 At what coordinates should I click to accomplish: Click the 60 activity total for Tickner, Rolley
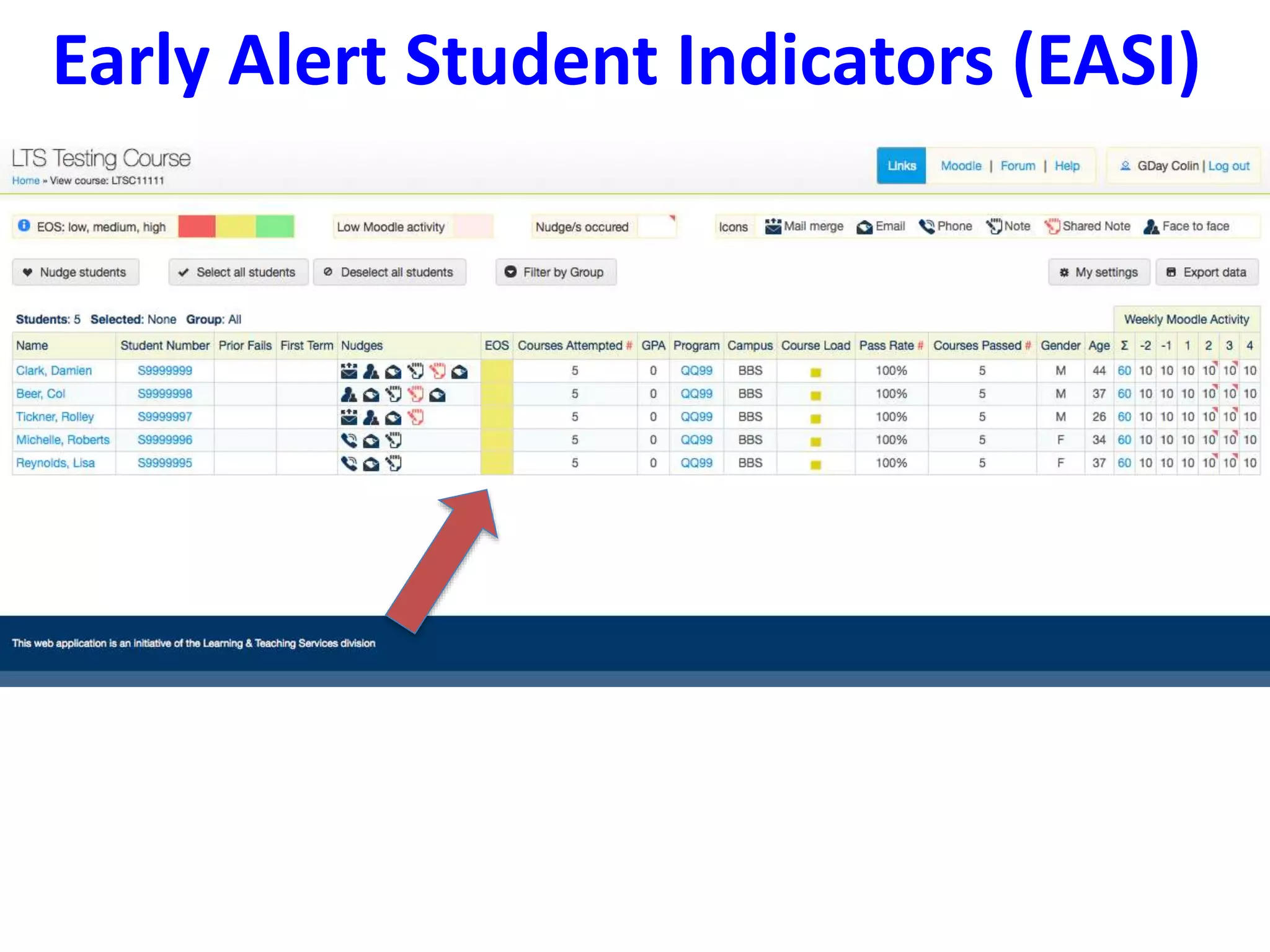[1124, 416]
